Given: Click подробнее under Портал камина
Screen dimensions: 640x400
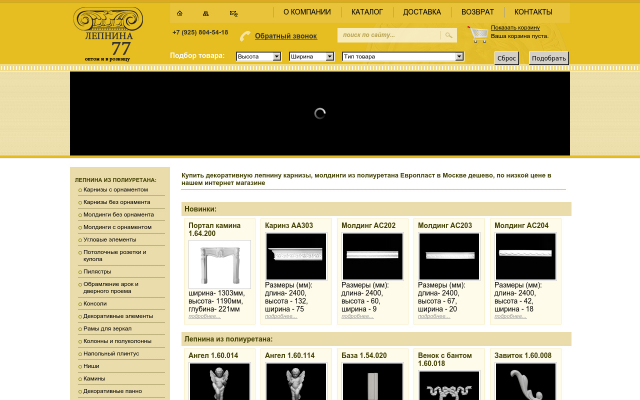Looking at the screenshot, I should (x=204, y=317).
